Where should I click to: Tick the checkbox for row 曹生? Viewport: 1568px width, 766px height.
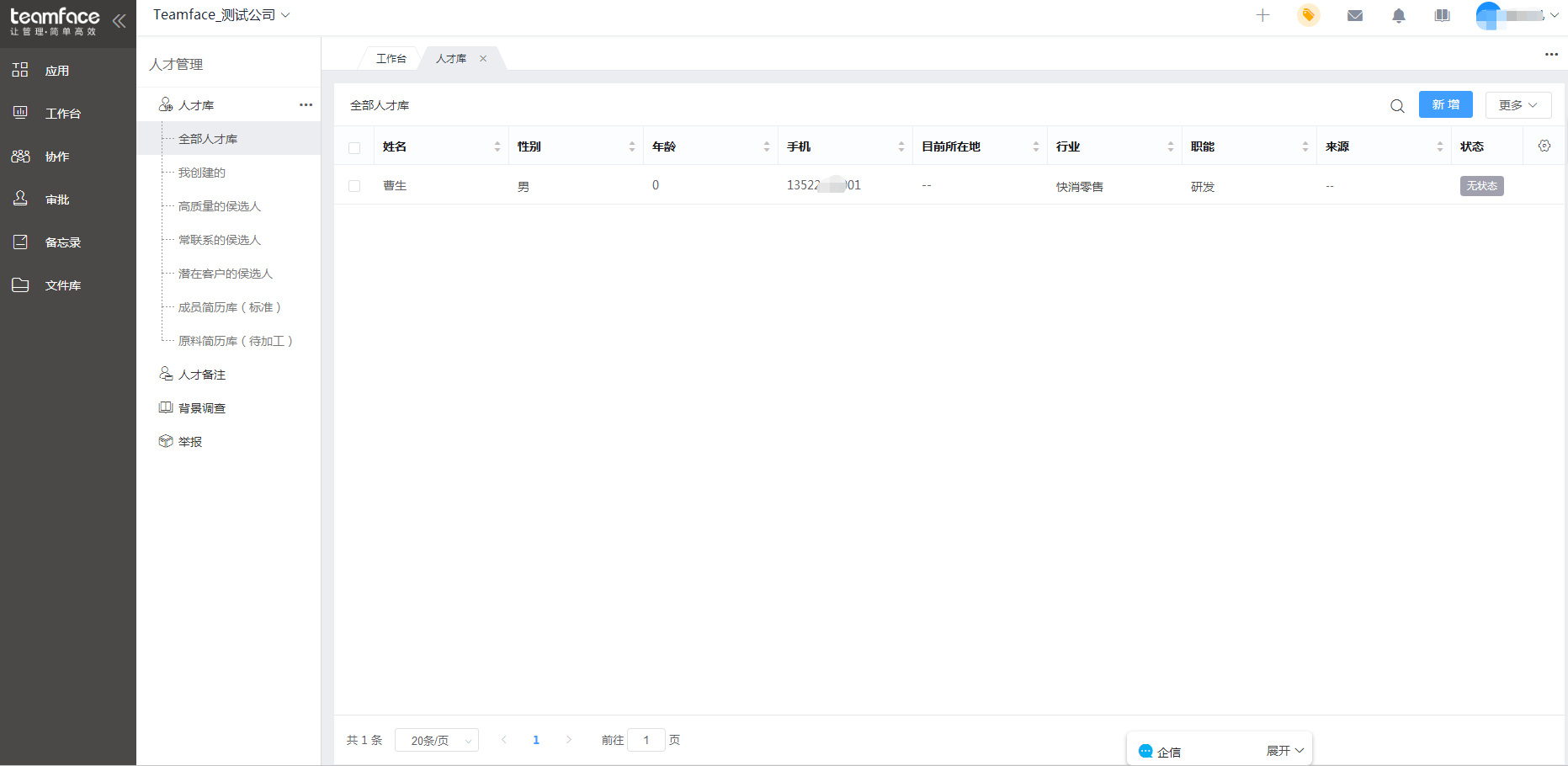click(354, 186)
